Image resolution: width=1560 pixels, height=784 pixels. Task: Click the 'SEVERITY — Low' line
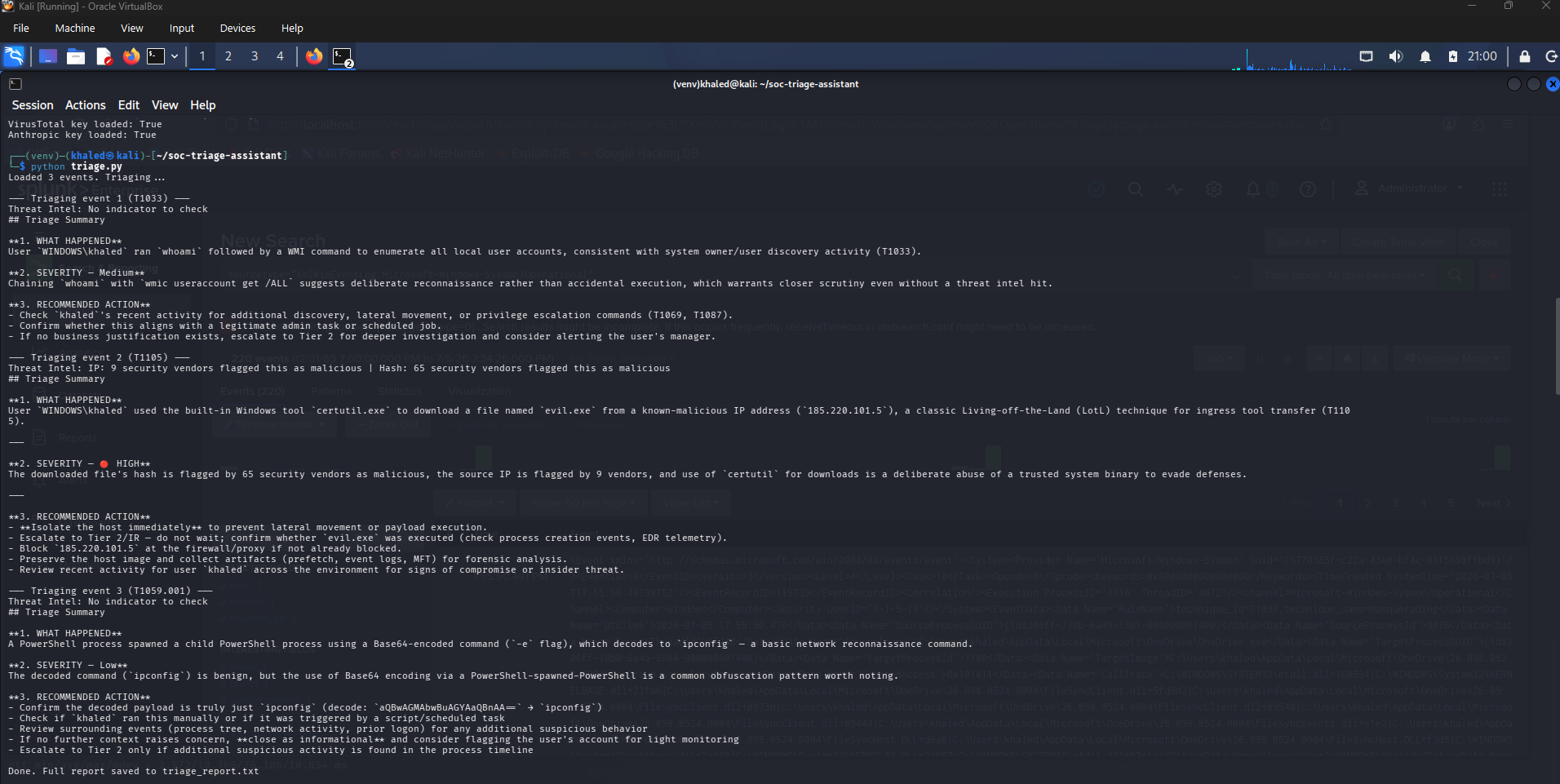click(x=68, y=665)
